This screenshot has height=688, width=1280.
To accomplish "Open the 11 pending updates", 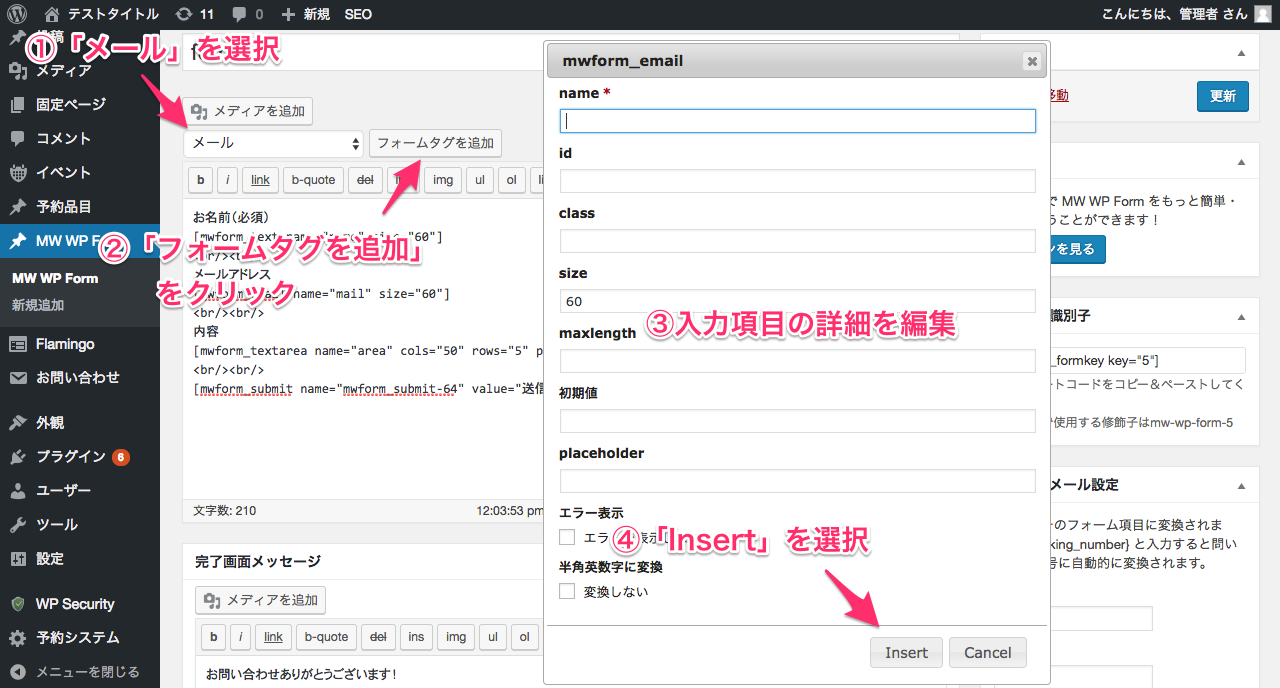I will point(194,14).
